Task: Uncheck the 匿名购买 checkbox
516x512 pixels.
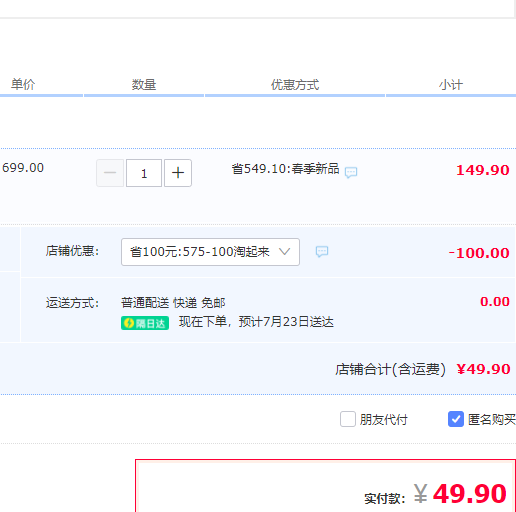Action: pyautogui.click(x=456, y=419)
